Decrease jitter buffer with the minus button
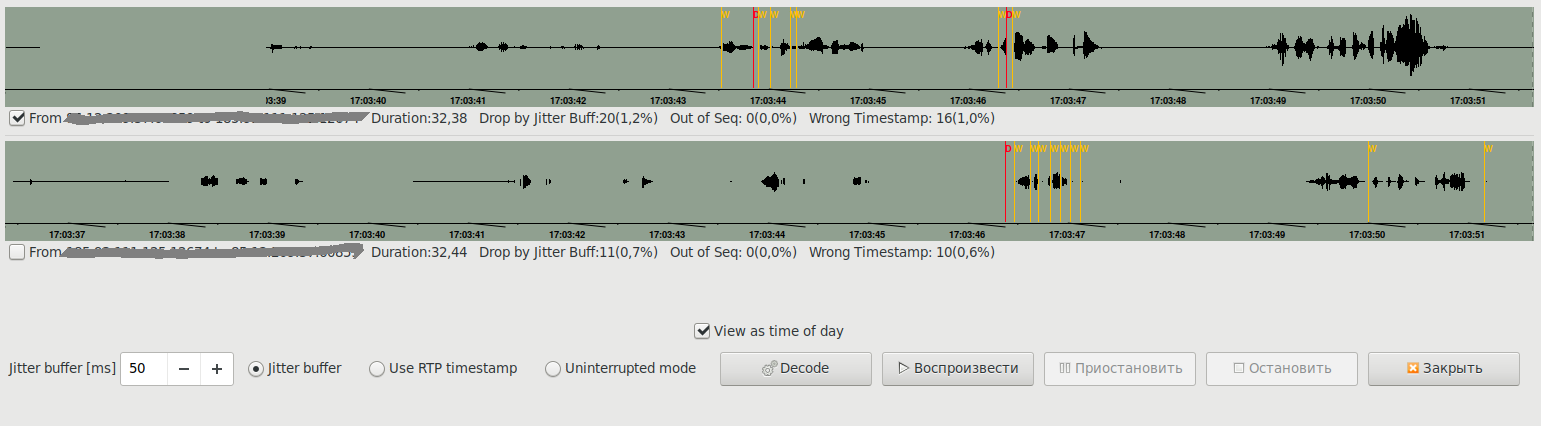 pyautogui.click(x=184, y=368)
